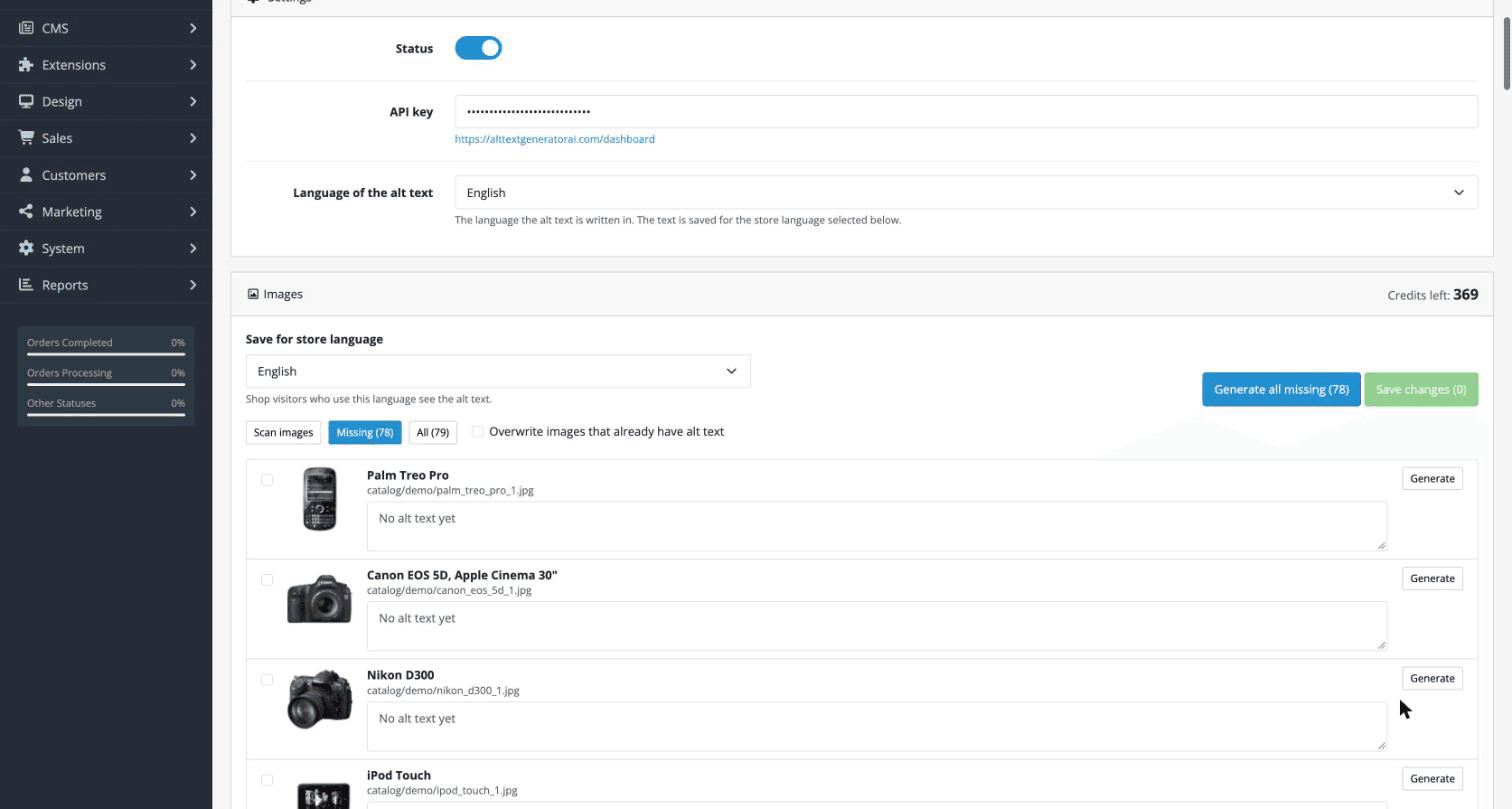Click the Other Statuses progress bar

click(x=106, y=414)
